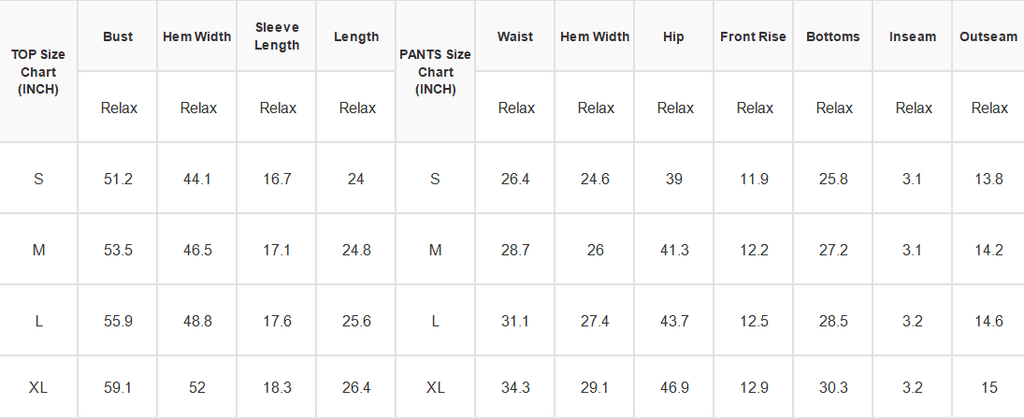The image size is (1024, 419).
Task: Select the Bottoms column header
Action: point(833,36)
